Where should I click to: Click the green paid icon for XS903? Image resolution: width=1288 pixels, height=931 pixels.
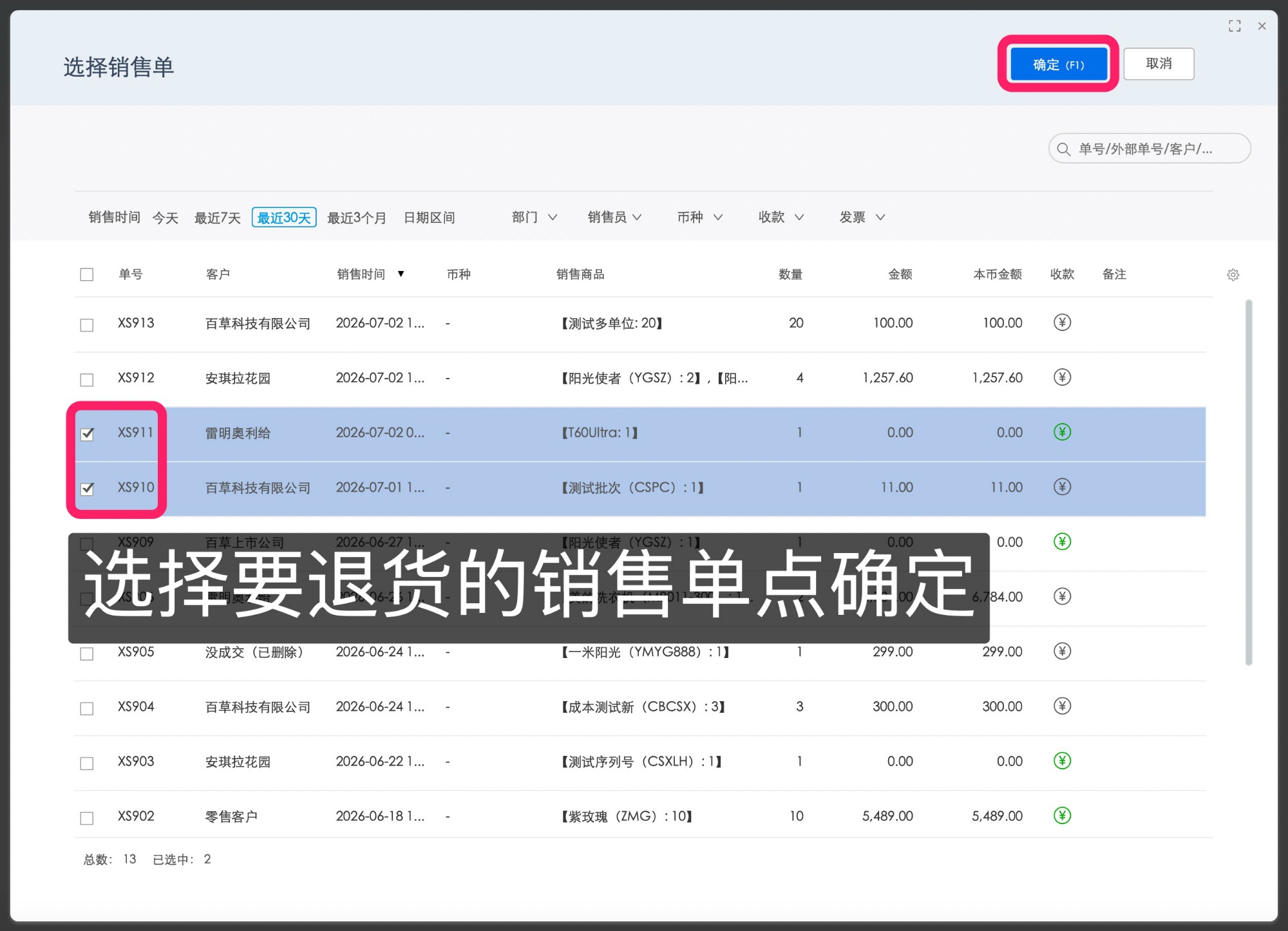[1062, 761]
